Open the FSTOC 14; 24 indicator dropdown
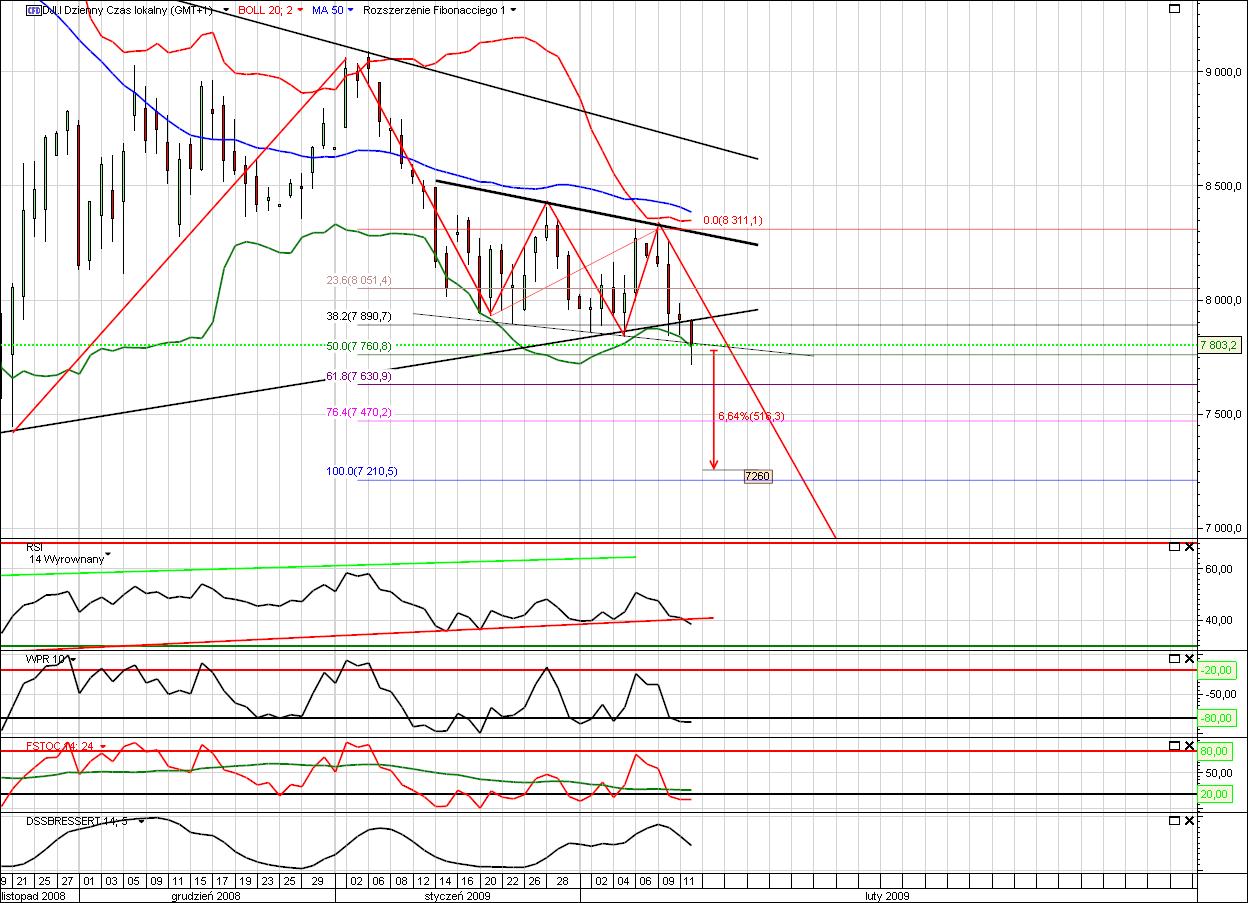Image resolution: width=1248 pixels, height=903 pixels. [x=103, y=746]
